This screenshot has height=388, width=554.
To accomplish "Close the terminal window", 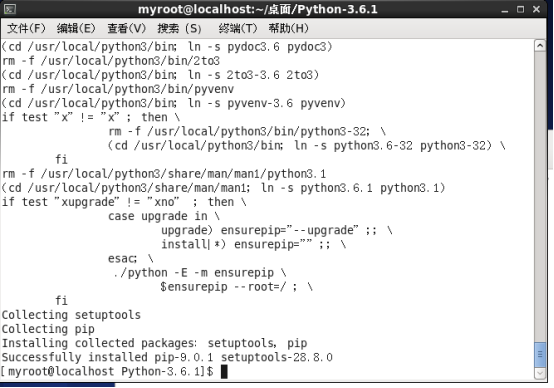I will [536, 10].
